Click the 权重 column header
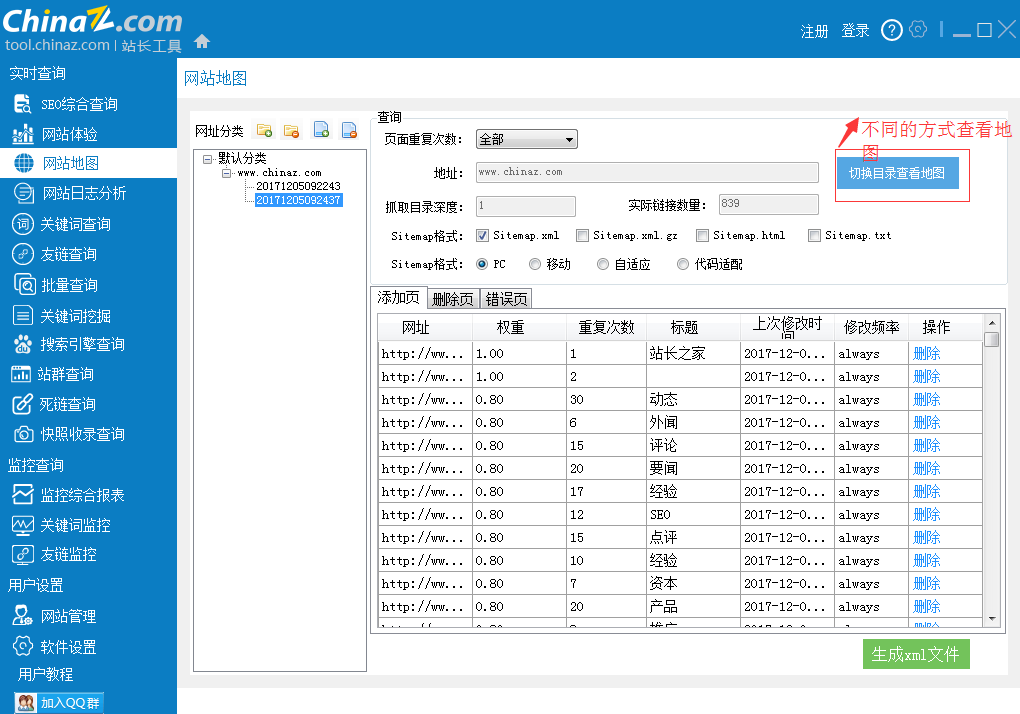 (519, 327)
